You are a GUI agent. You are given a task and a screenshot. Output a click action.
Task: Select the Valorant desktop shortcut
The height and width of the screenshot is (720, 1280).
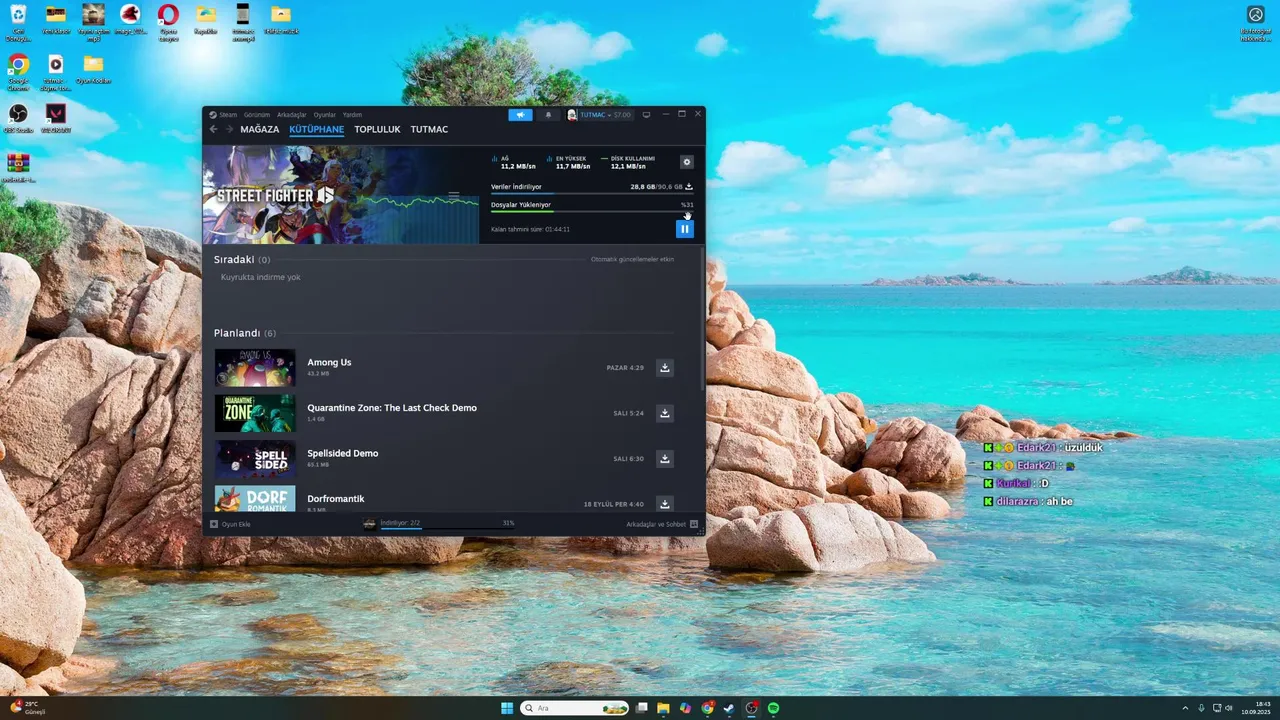(x=56, y=118)
